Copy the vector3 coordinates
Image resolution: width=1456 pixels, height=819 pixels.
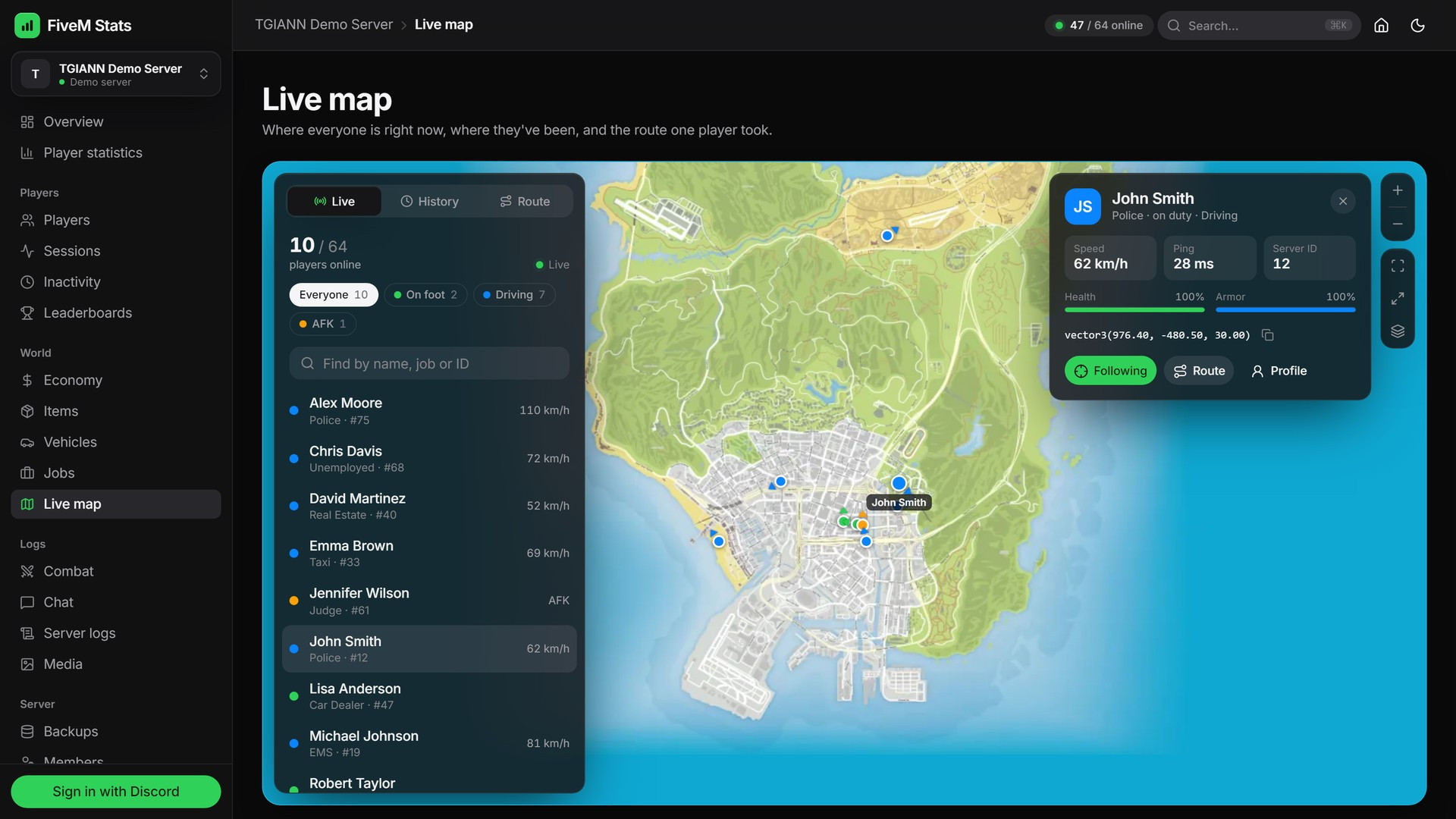click(x=1267, y=335)
